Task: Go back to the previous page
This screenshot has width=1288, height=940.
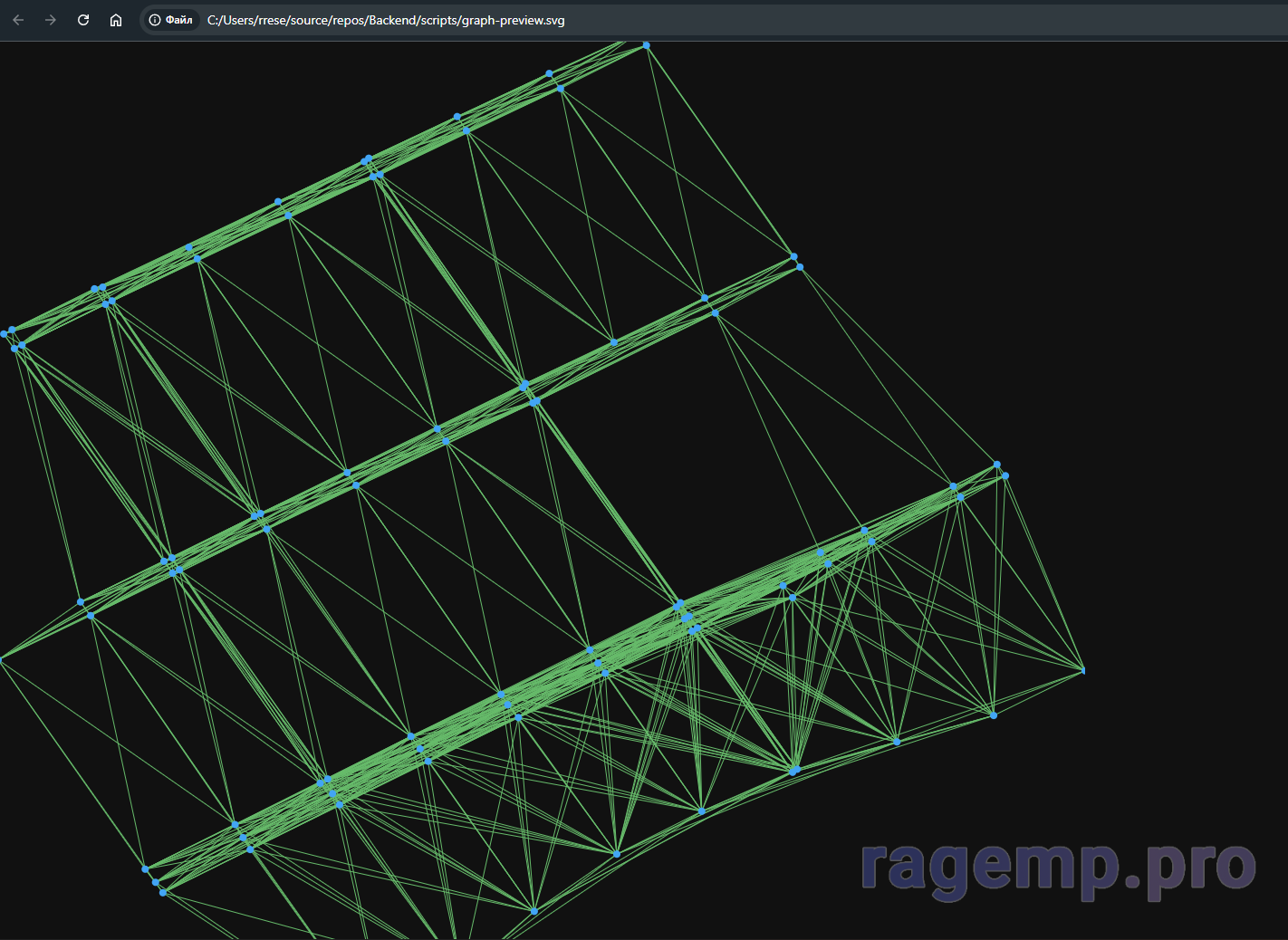Action: [18, 20]
